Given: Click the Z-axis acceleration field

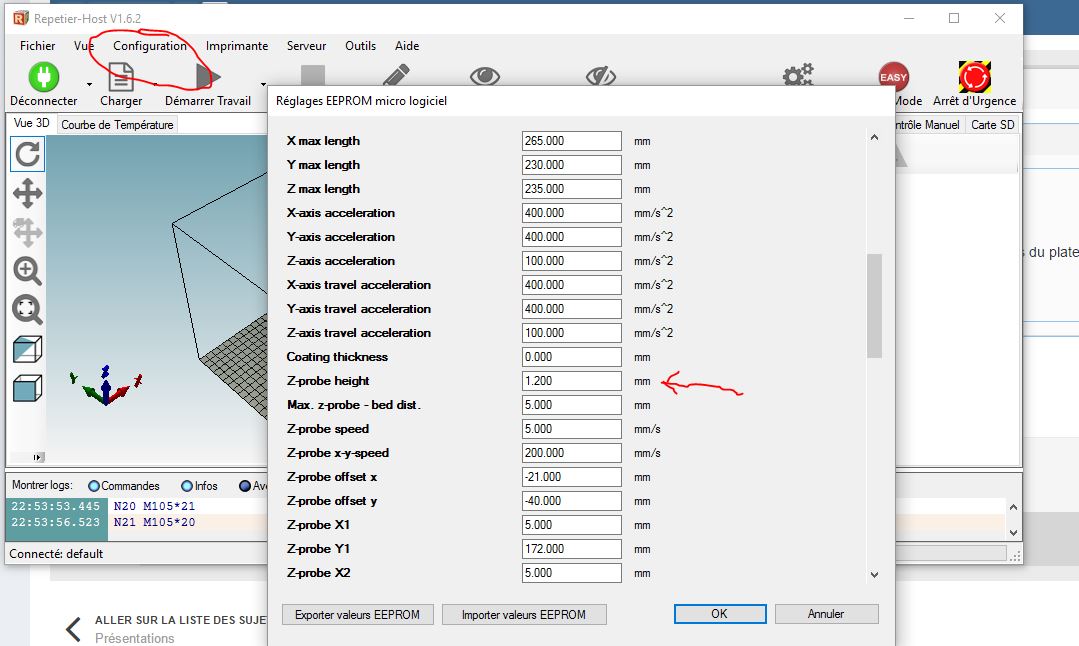Looking at the screenshot, I should tap(571, 261).
